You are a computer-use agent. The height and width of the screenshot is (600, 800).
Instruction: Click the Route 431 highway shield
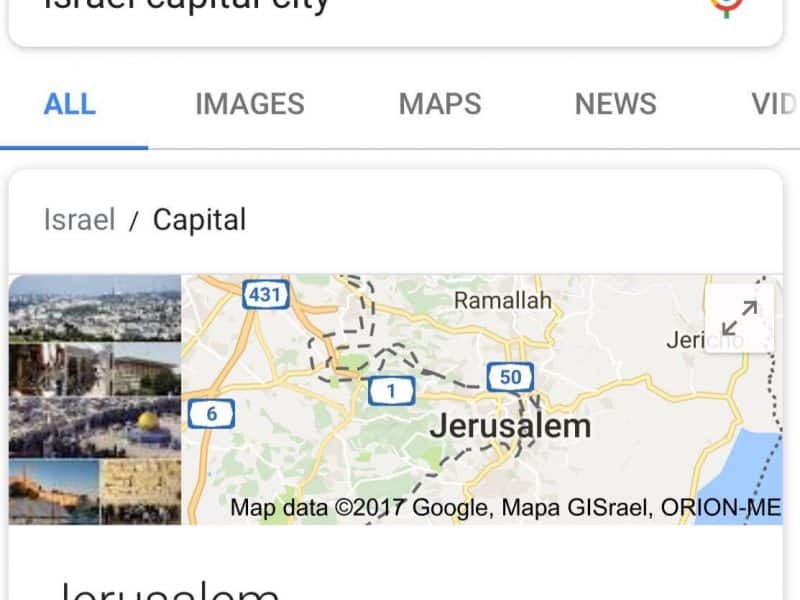point(266,294)
